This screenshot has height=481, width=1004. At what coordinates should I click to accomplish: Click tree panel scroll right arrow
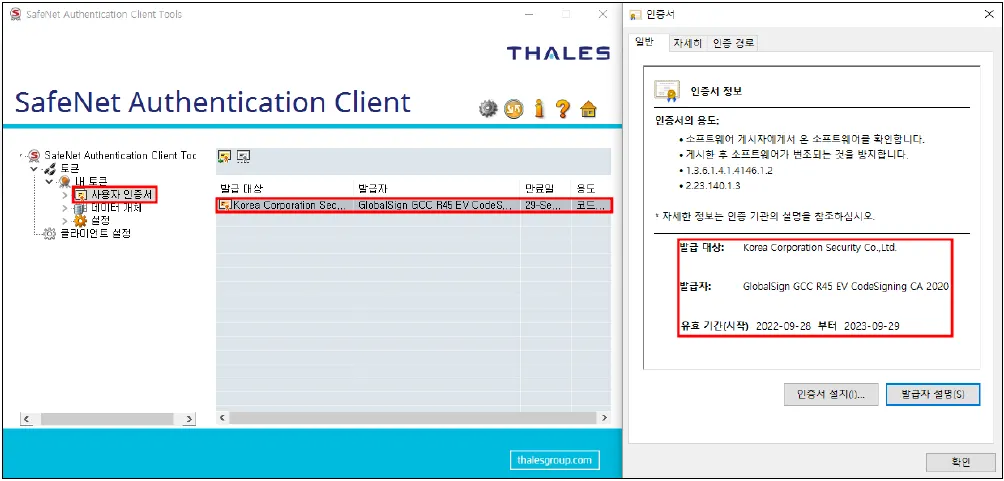coord(189,419)
